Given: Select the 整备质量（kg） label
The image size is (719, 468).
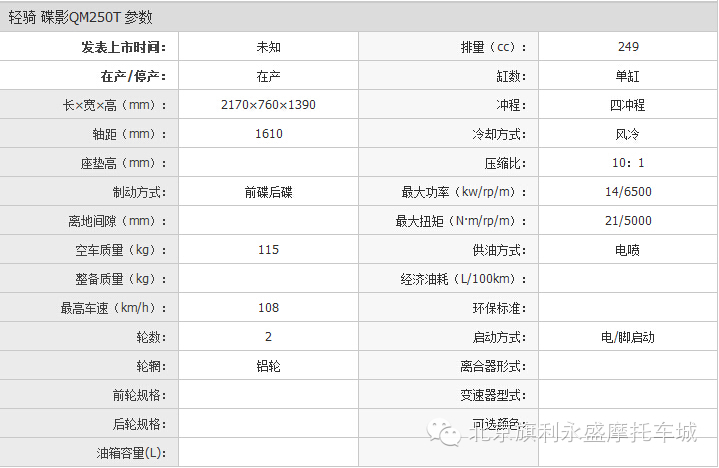Looking at the screenshot, I should click(121, 279).
